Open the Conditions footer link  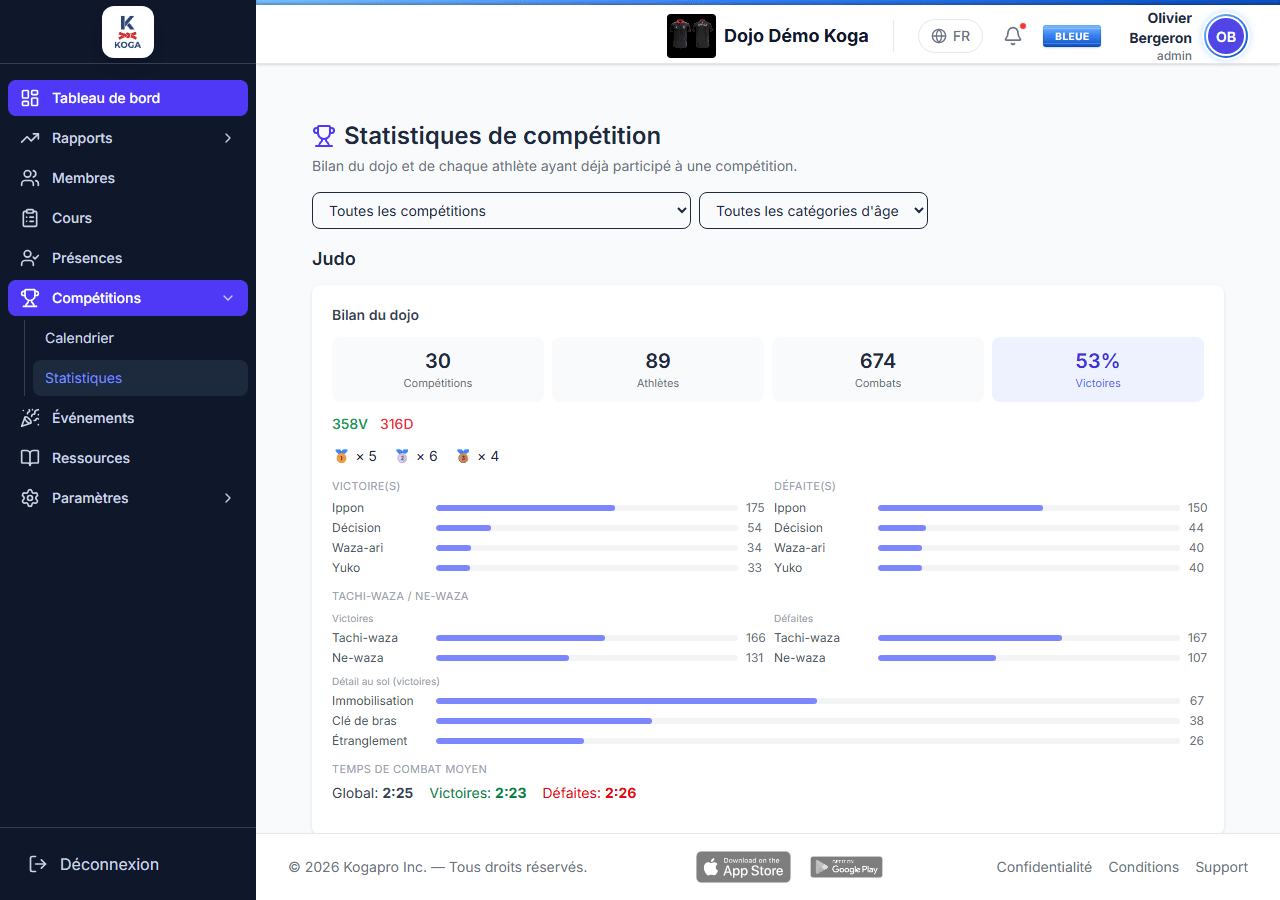[1144, 867]
